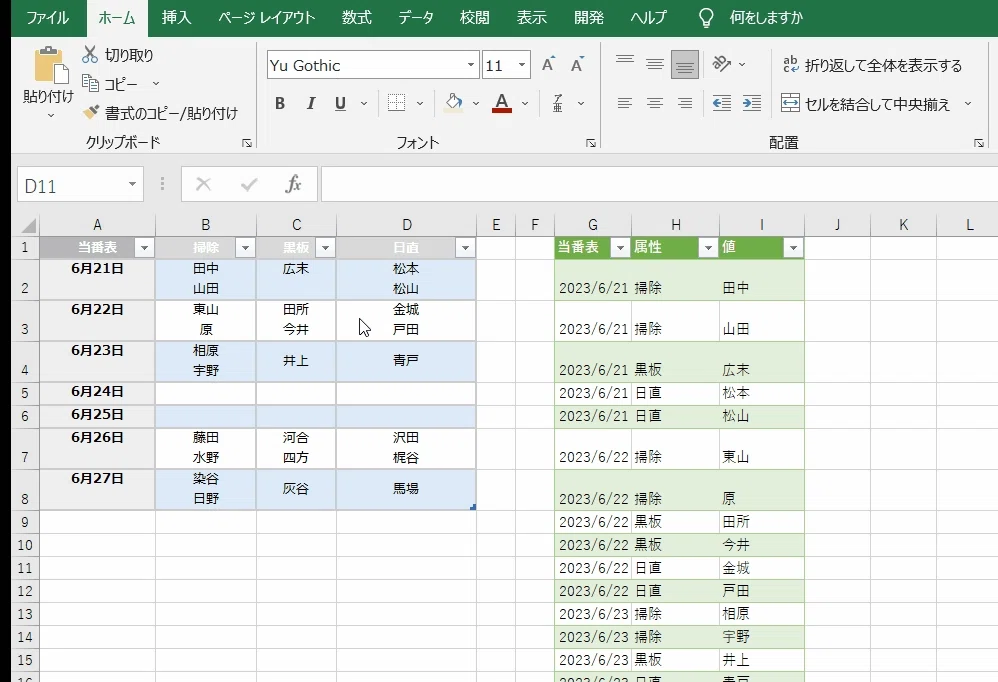The image size is (998, 682).
Task: Switch to ページ レイアウト tab
Action: [x=267, y=17]
